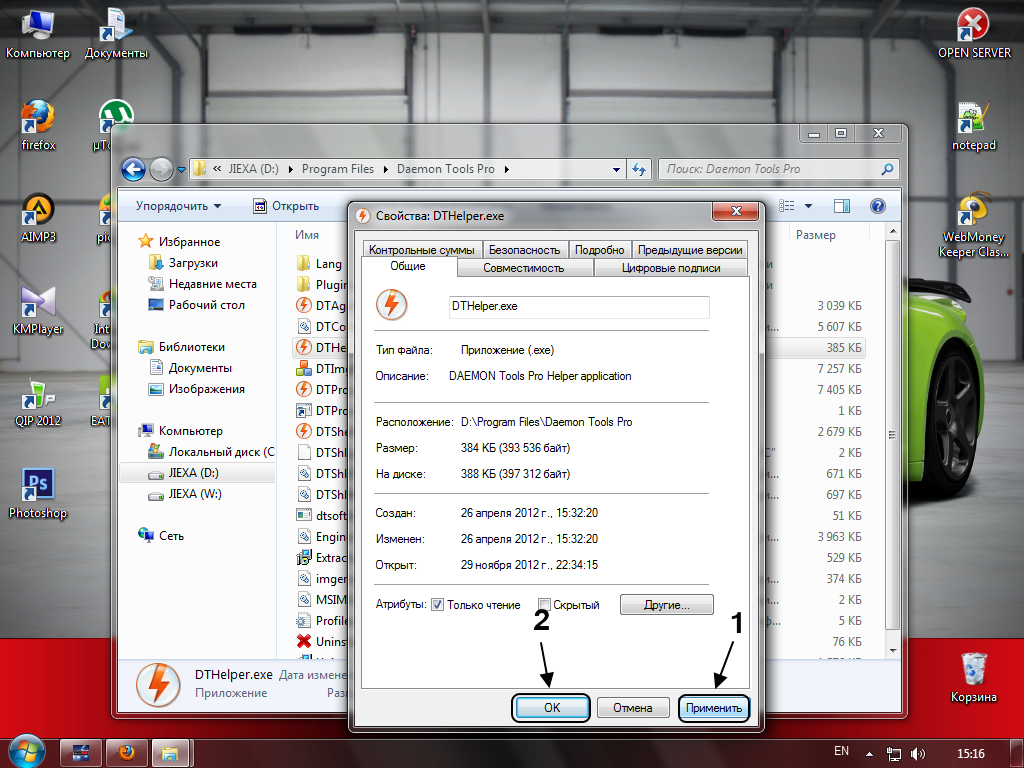Click the Размер column header

click(x=816, y=235)
